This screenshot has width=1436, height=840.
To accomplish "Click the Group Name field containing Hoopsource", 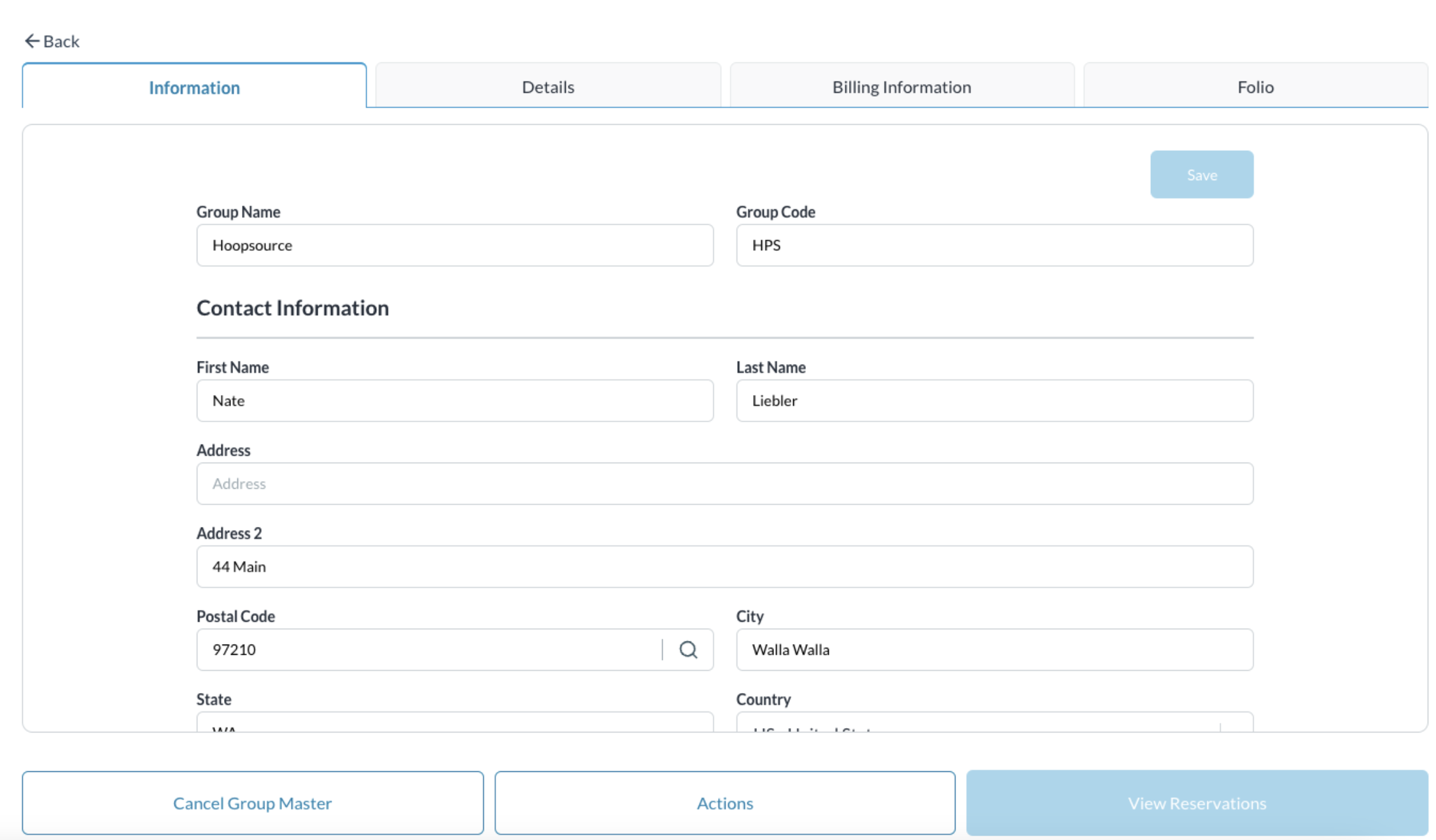I will click(x=454, y=245).
